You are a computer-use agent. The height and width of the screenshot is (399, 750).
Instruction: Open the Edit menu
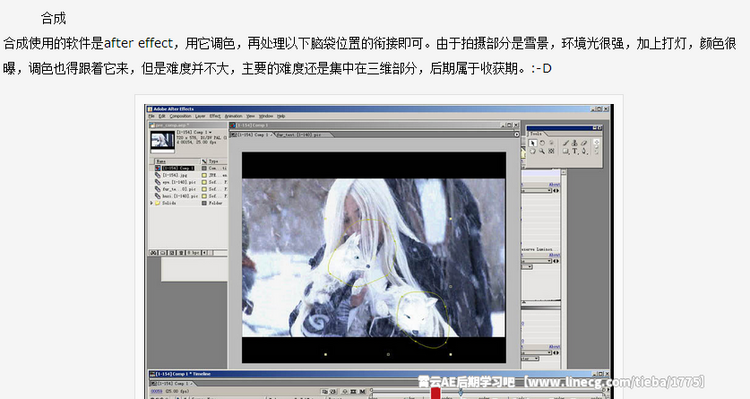coord(162,116)
